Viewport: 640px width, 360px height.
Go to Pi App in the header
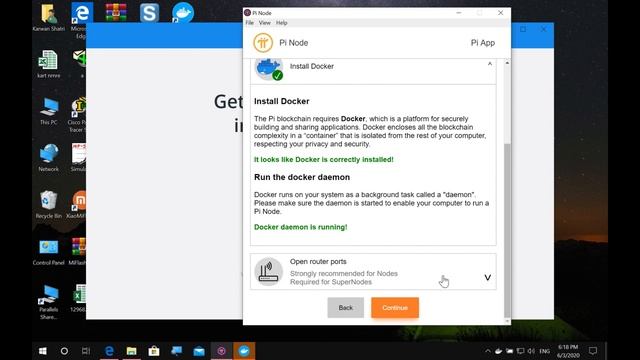483,43
